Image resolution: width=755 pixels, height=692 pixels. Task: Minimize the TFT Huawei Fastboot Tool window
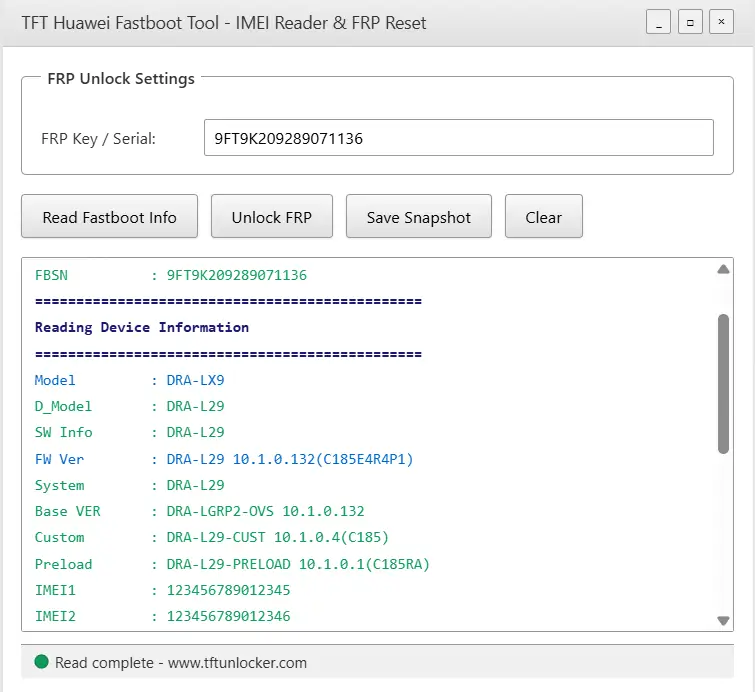pyautogui.click(x=658, y=22)
